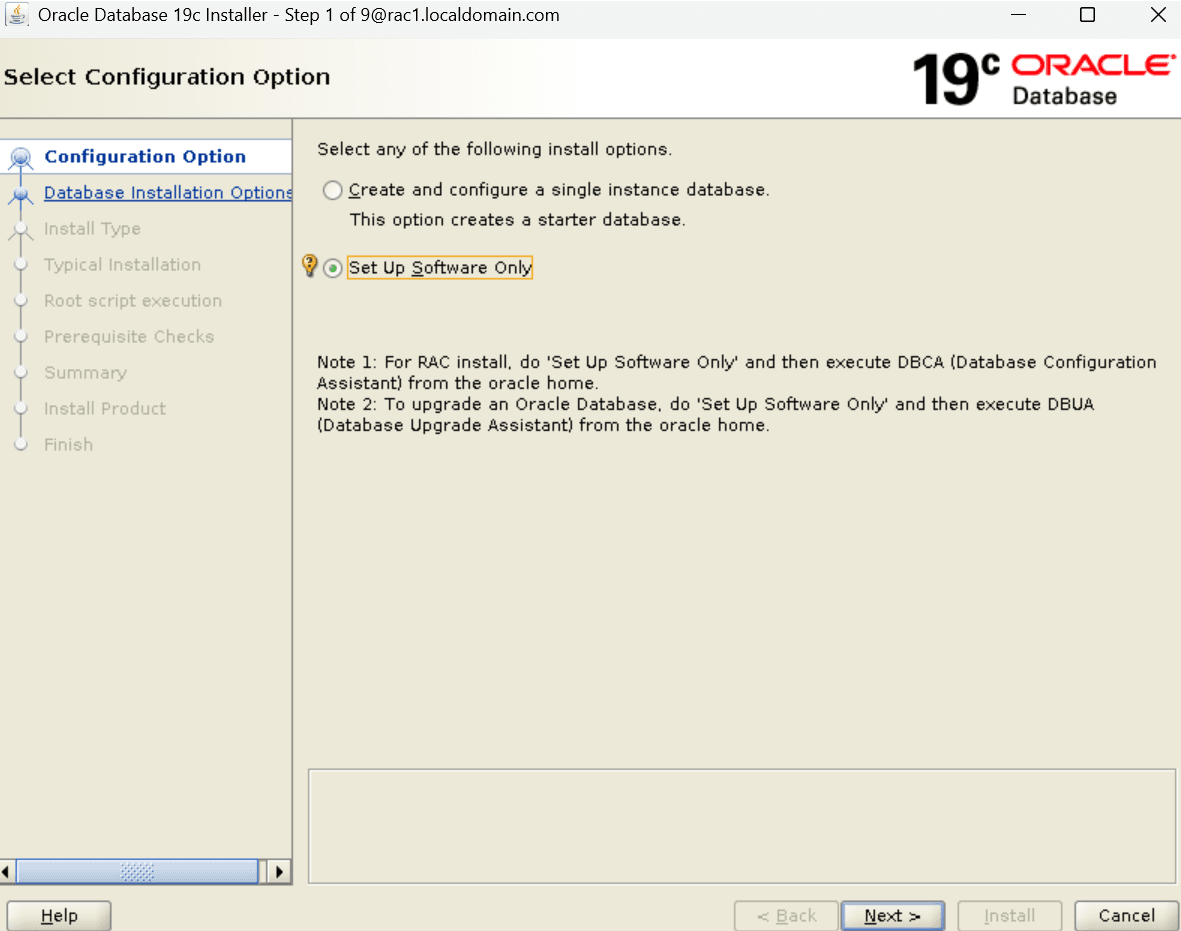
Task: Minimize the installer window
Action: (x=1018, y=15)
